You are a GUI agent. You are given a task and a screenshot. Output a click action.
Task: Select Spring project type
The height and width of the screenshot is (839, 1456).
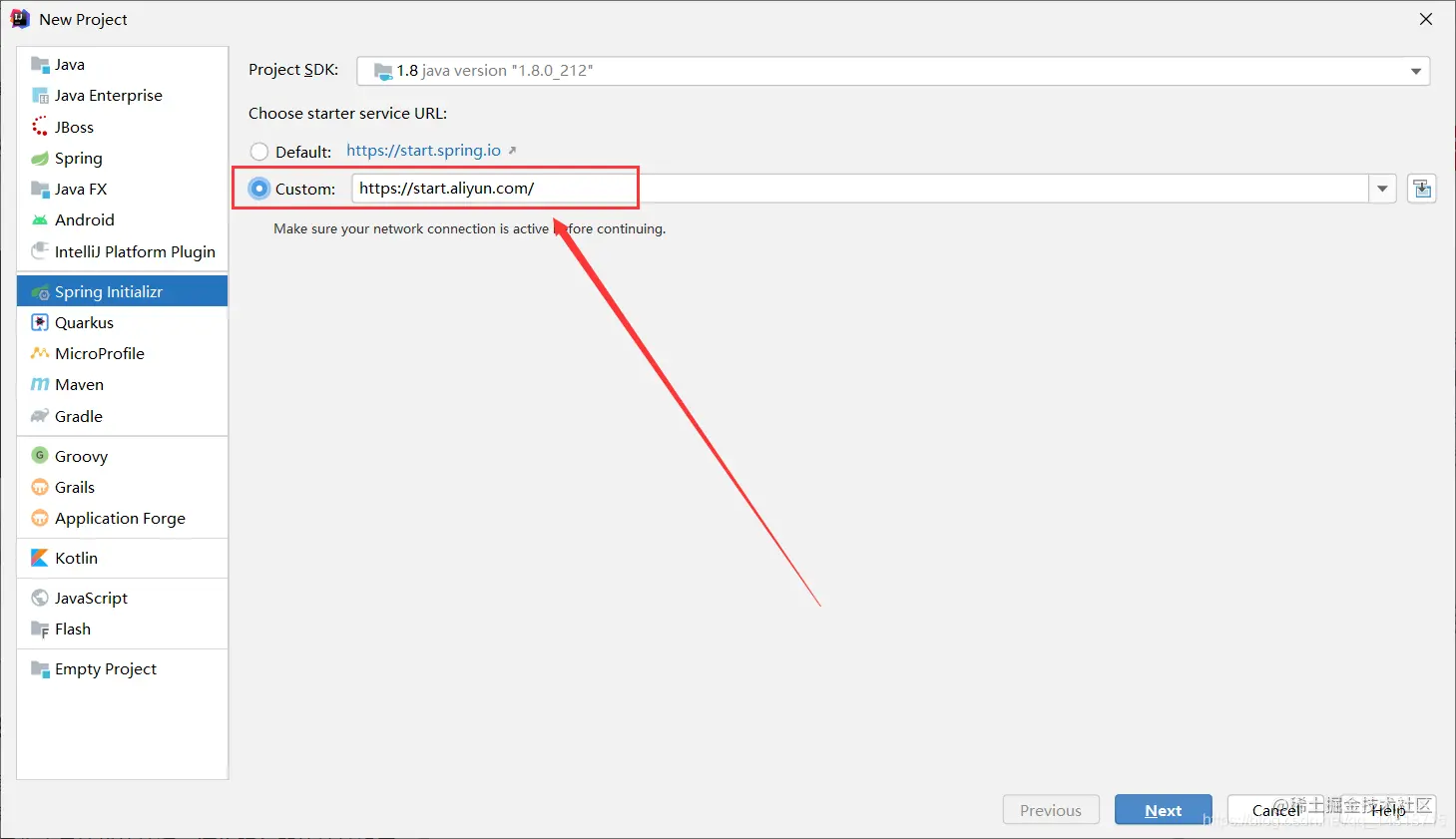pyautogui.click(x=122, y=158)
